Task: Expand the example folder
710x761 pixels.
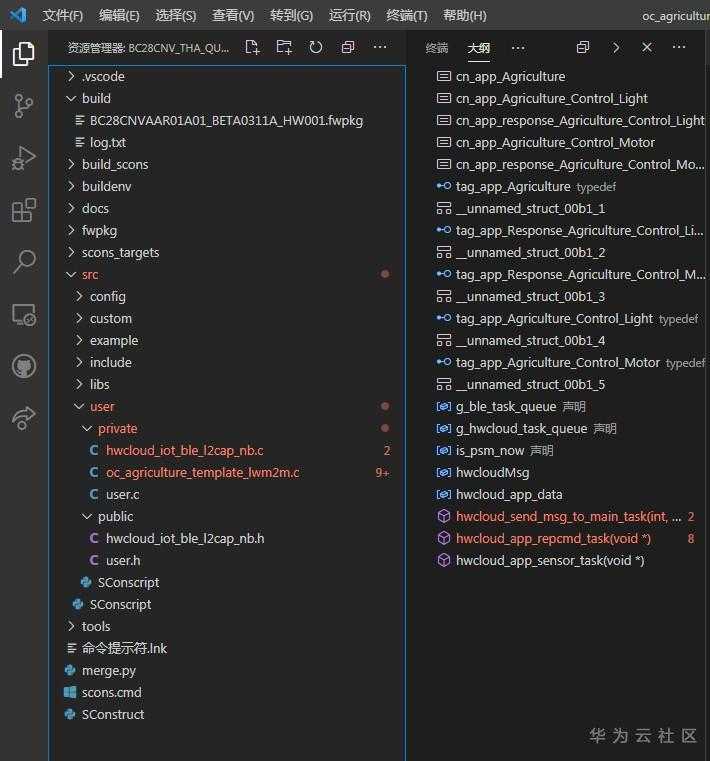Action: tap(228, 341)
